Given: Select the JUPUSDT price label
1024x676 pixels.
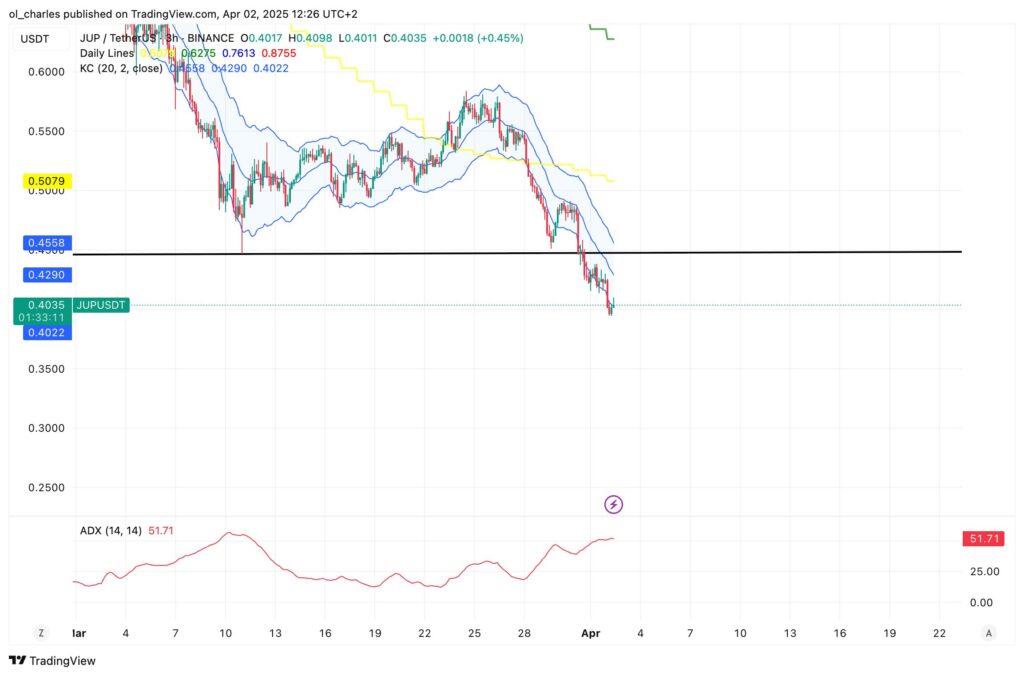Looking at the screenshot, I should click(x=100, y=305).
